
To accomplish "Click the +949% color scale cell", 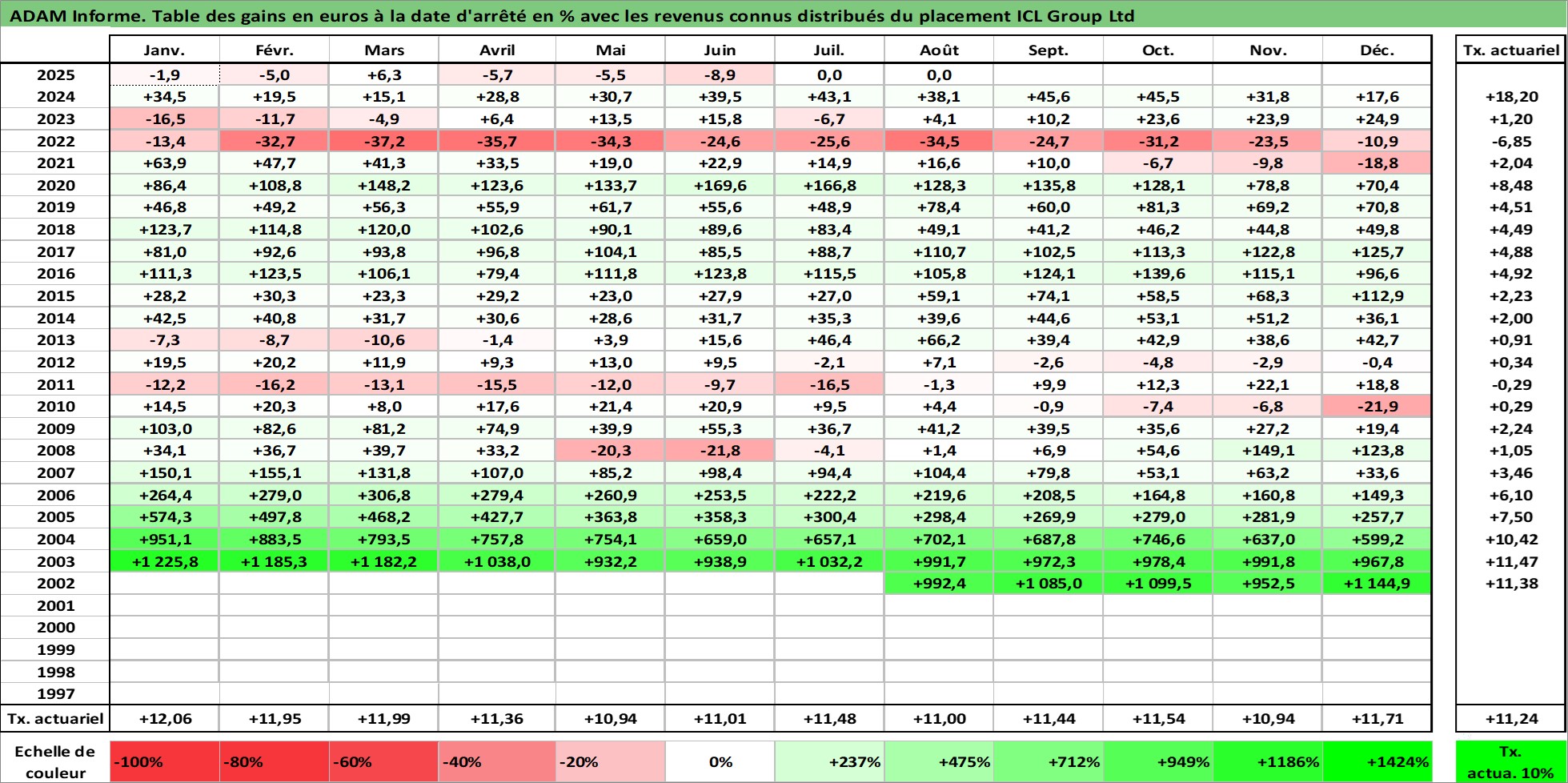I will [x=1157, y=761].
